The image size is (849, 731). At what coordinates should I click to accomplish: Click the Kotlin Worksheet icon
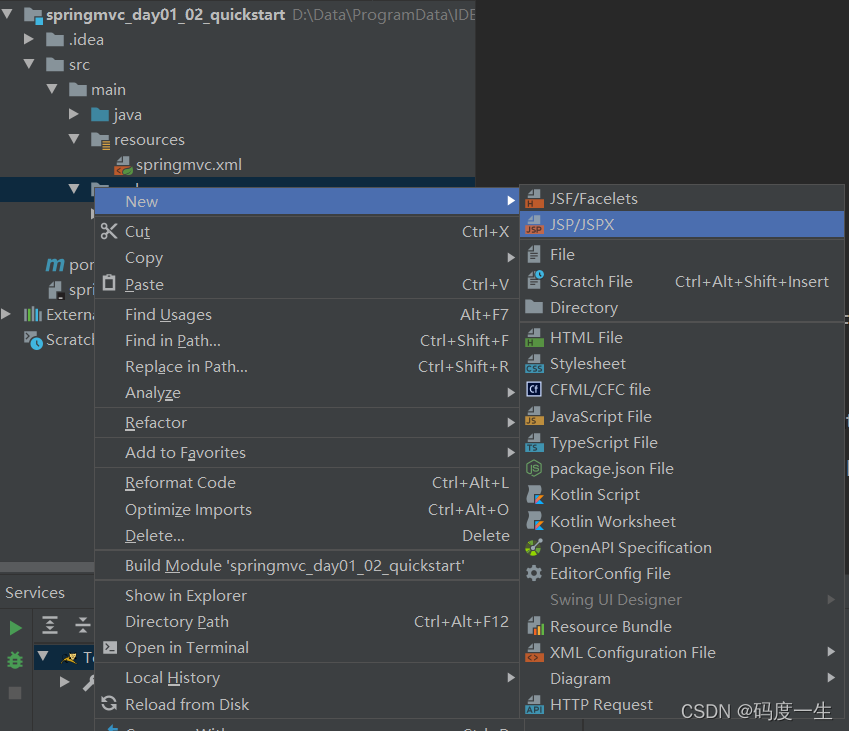pyautogui.click(x=535, y=521)
